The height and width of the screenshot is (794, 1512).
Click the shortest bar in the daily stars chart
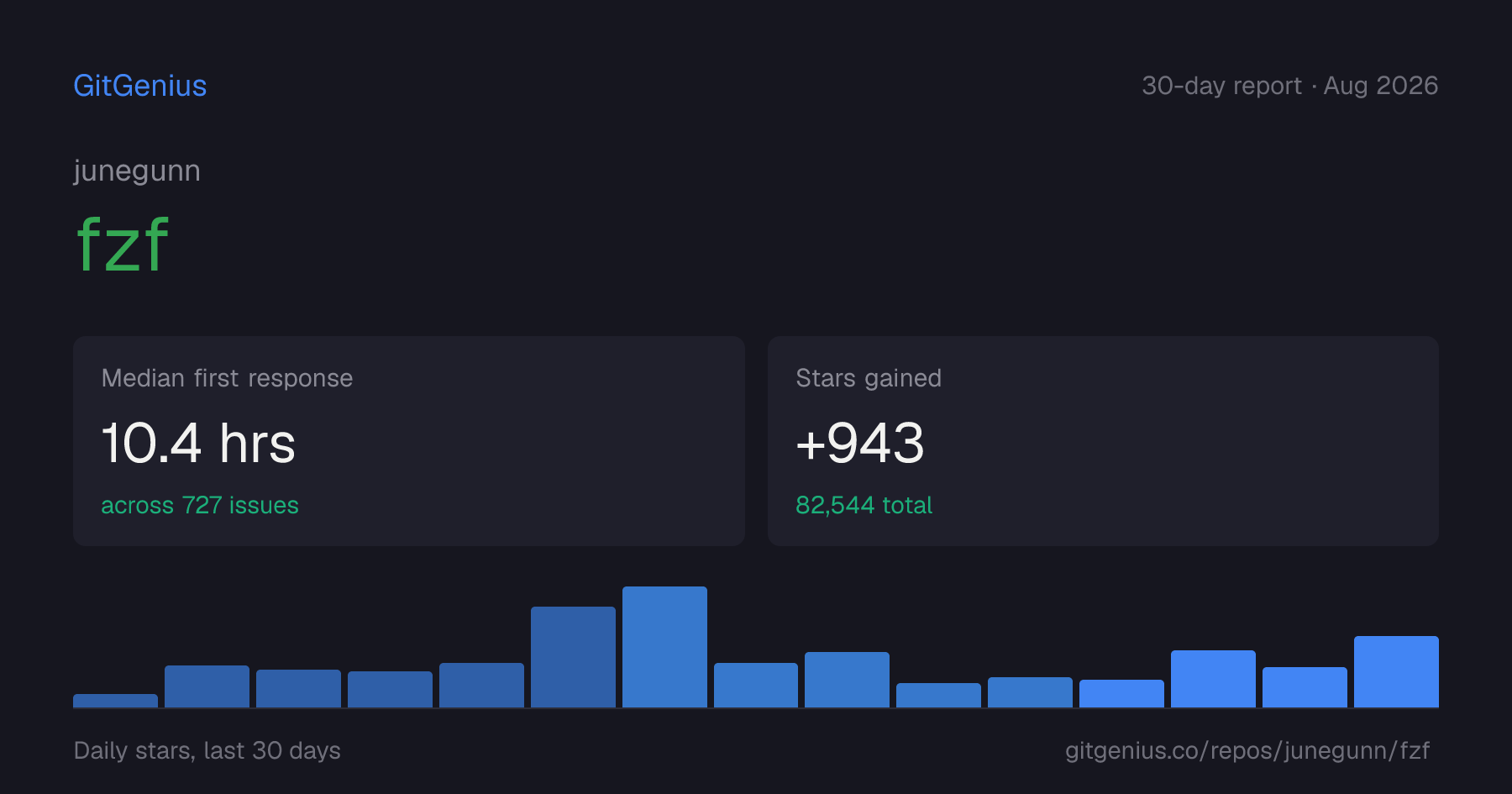115,701
